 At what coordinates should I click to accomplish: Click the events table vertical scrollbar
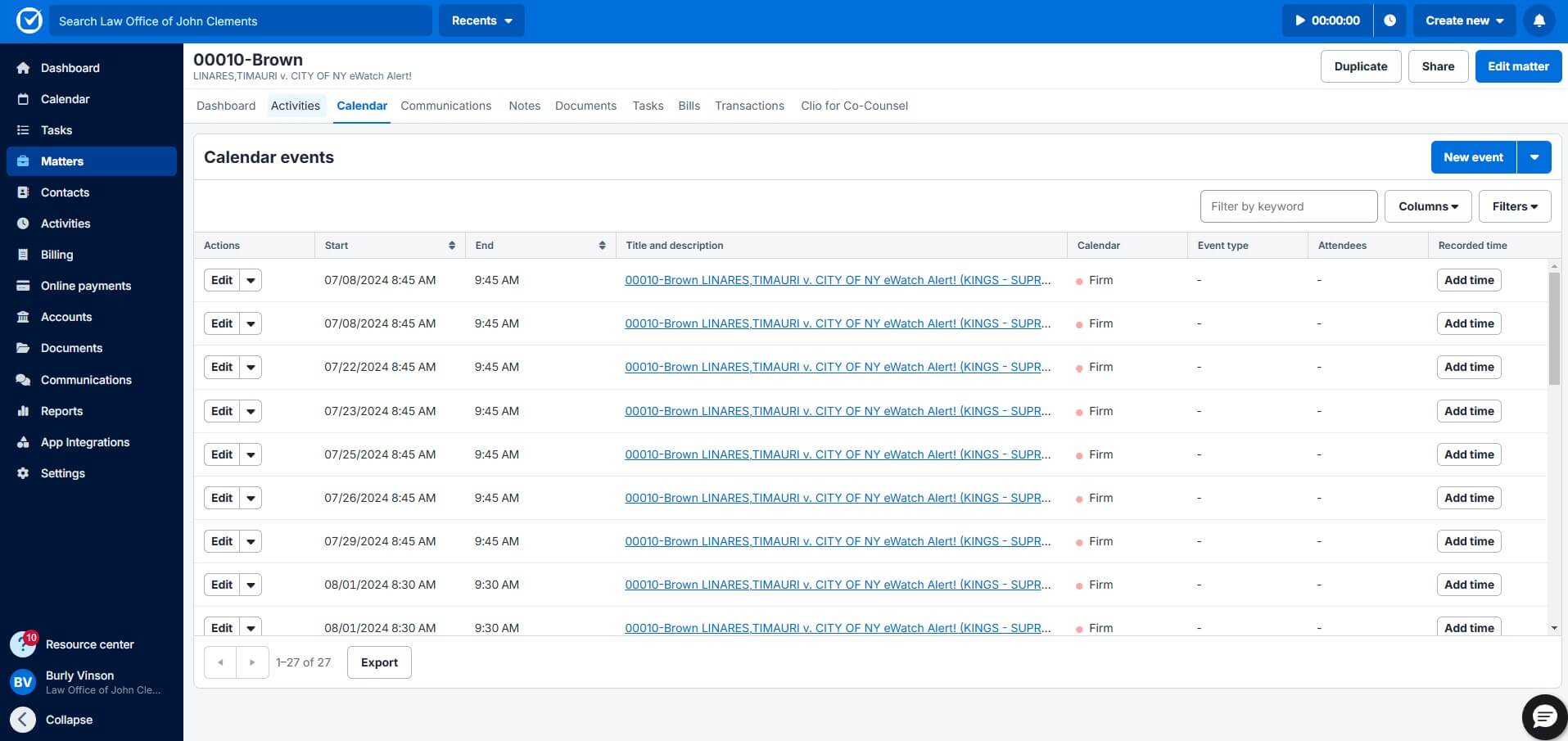click(1554, 328)
